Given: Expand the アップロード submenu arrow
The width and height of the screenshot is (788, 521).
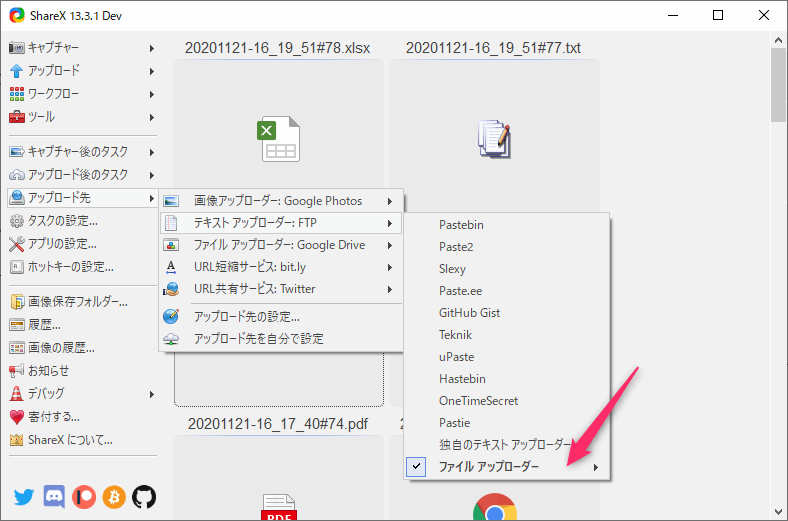Looking at the screenshot, I should 151,71.
